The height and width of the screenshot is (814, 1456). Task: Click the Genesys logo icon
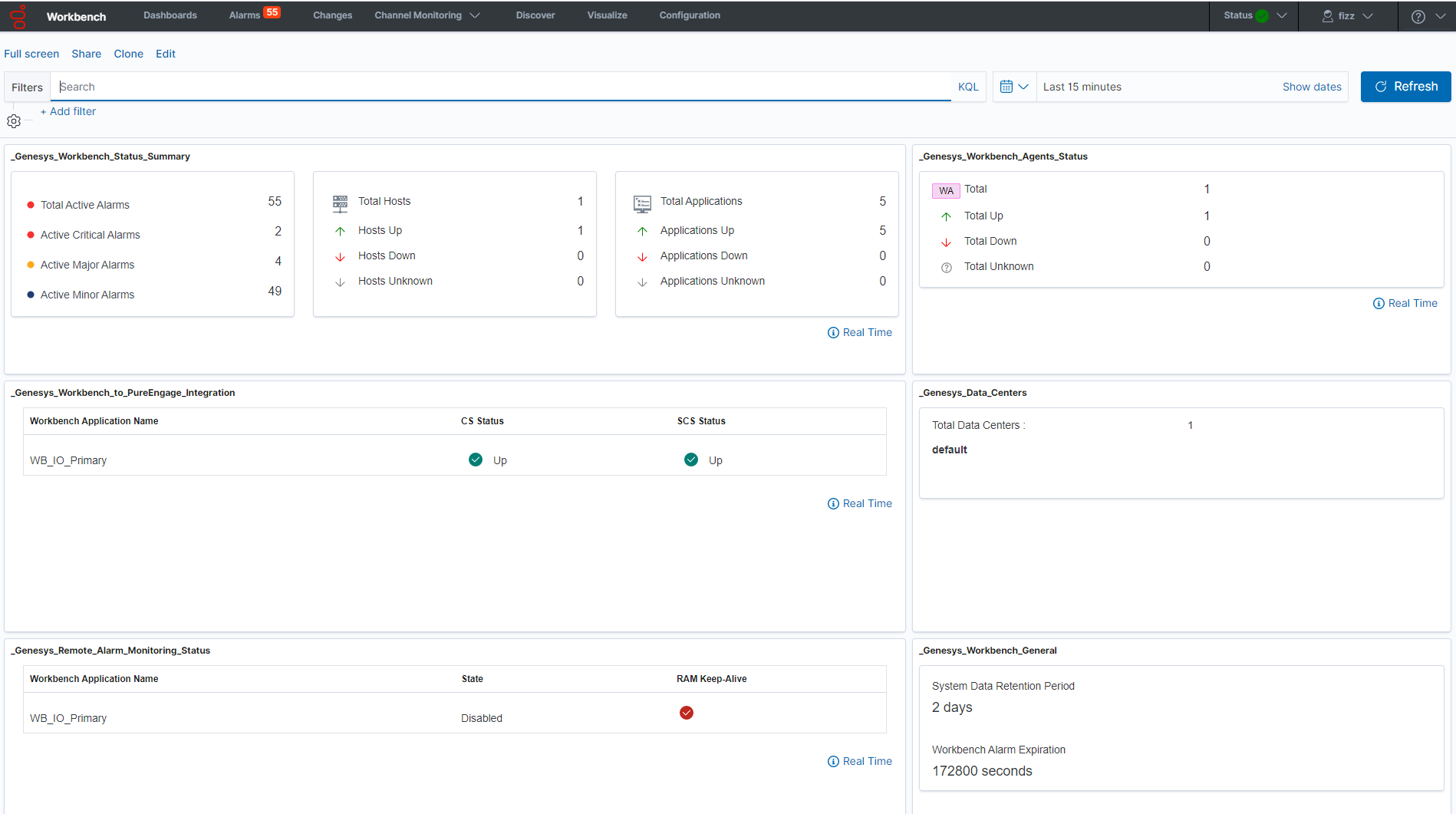[x=18, y=16]
